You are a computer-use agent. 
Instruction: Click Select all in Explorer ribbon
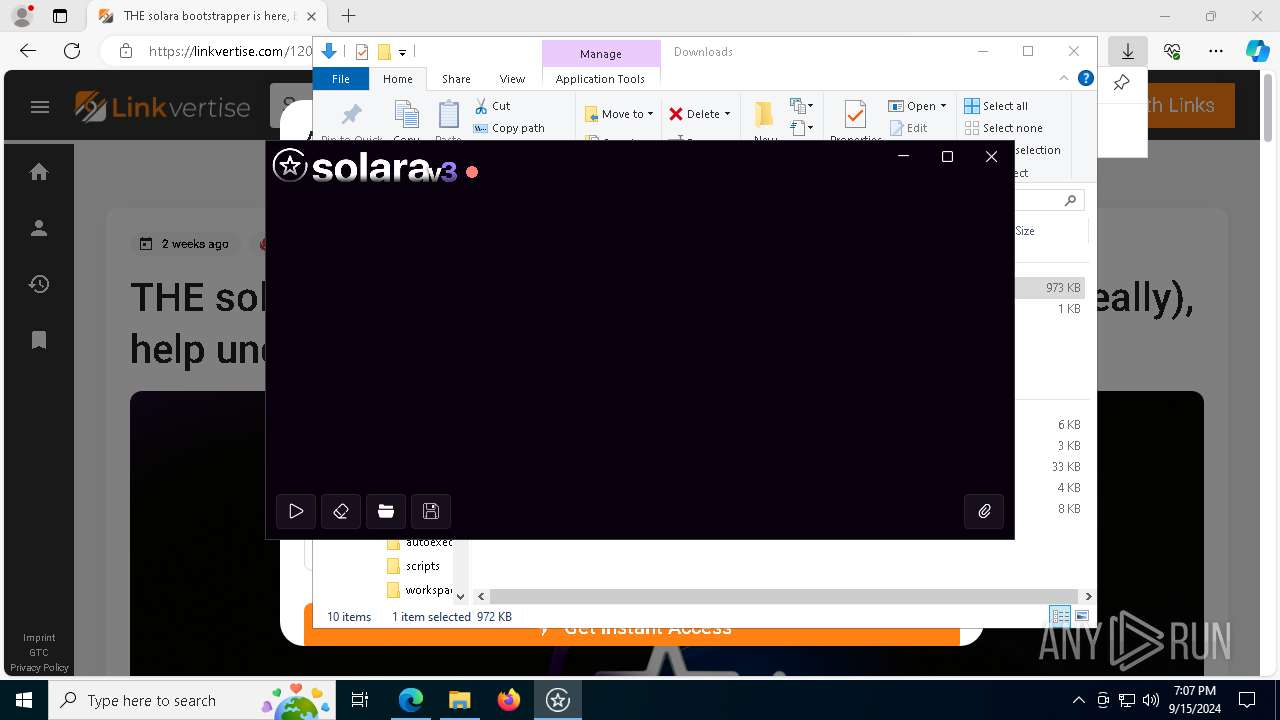(996, 106)
